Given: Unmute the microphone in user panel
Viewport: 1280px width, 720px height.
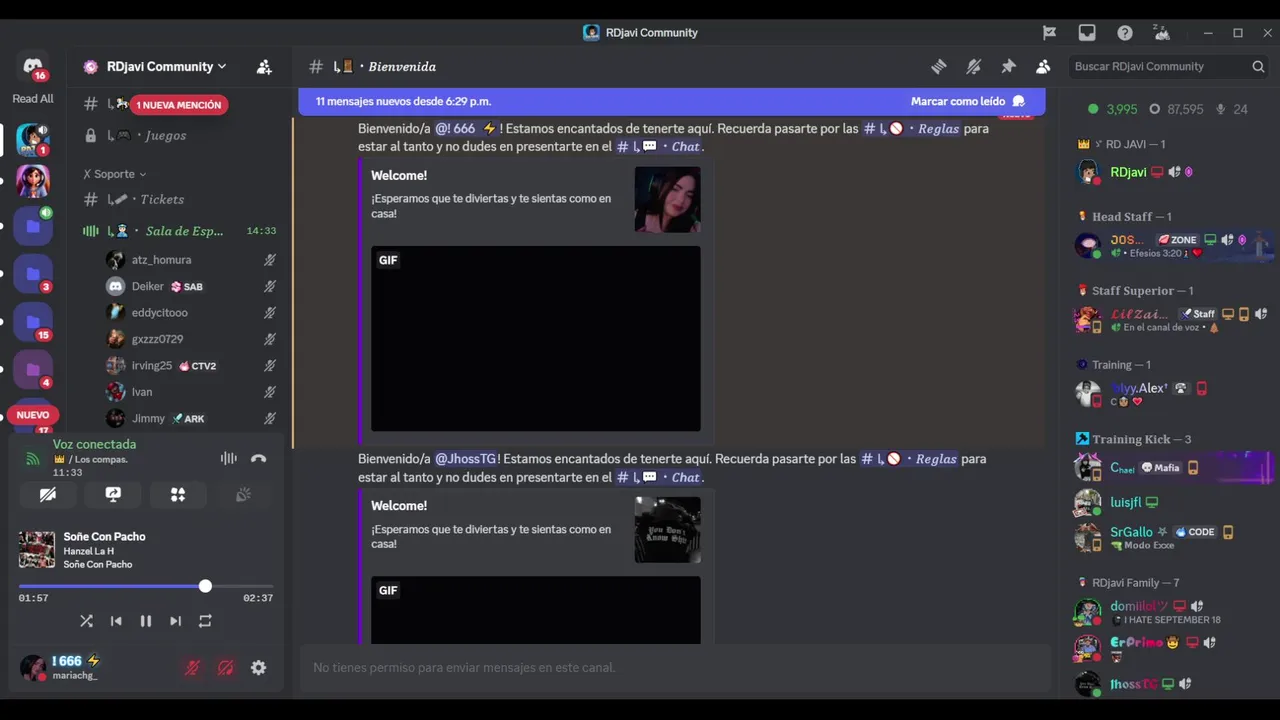Looking at the screenshot, I should (192, 668).
